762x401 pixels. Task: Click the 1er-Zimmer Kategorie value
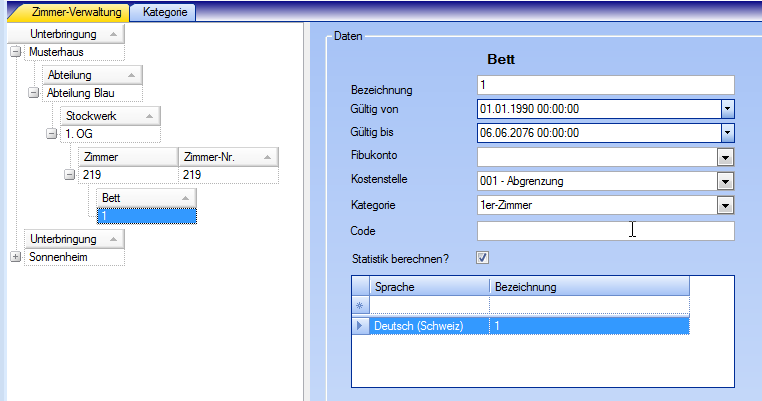click(506, 205)
